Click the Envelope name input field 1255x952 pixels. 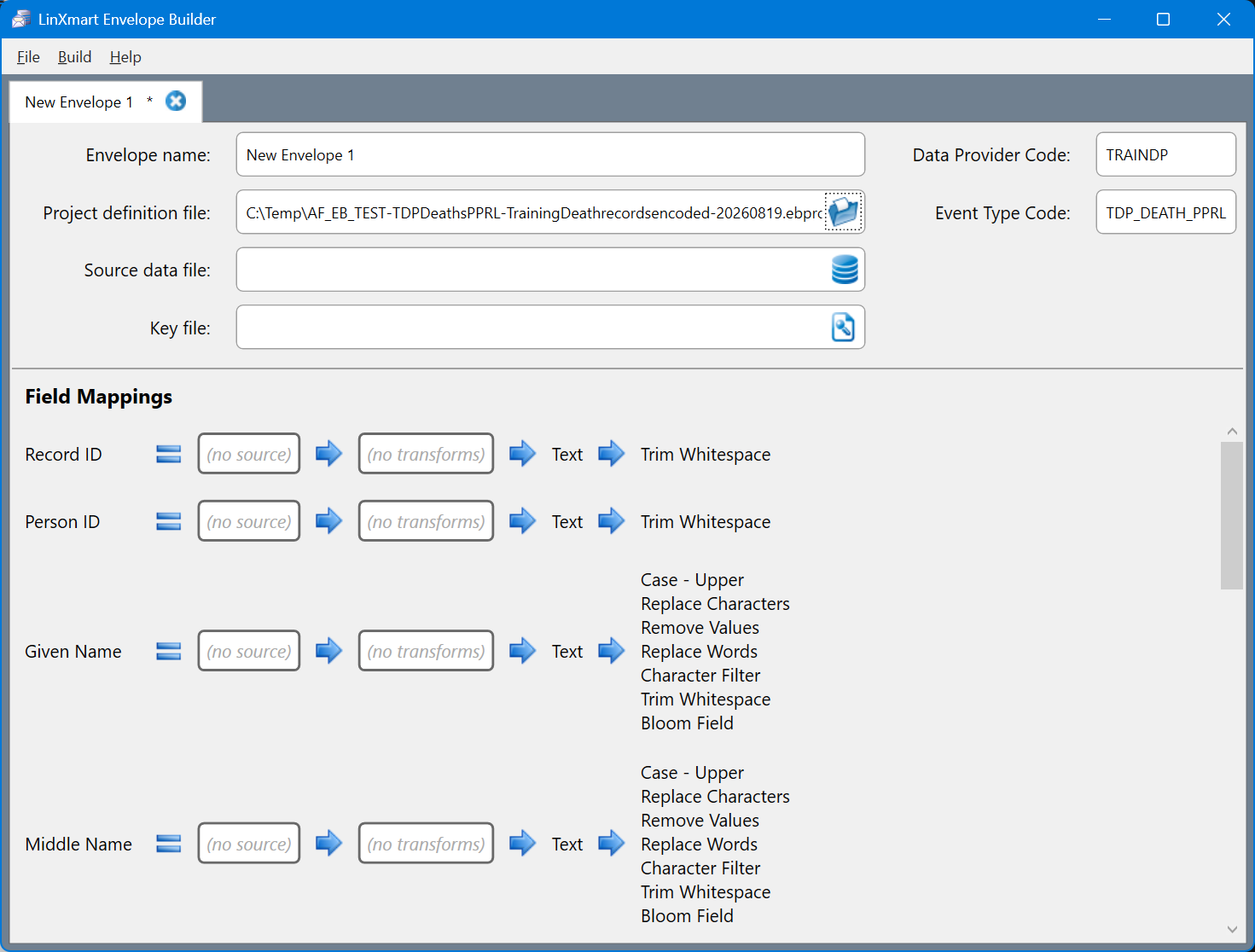click(550, 154)
